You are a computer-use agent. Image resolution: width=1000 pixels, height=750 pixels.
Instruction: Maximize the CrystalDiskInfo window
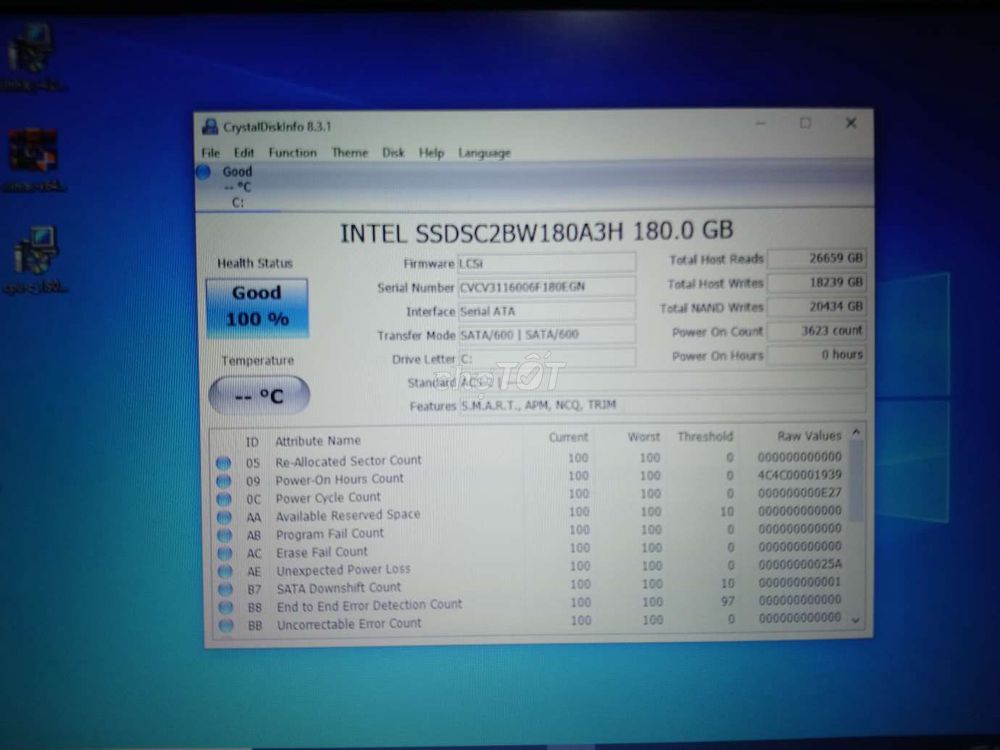click(805, 123)
